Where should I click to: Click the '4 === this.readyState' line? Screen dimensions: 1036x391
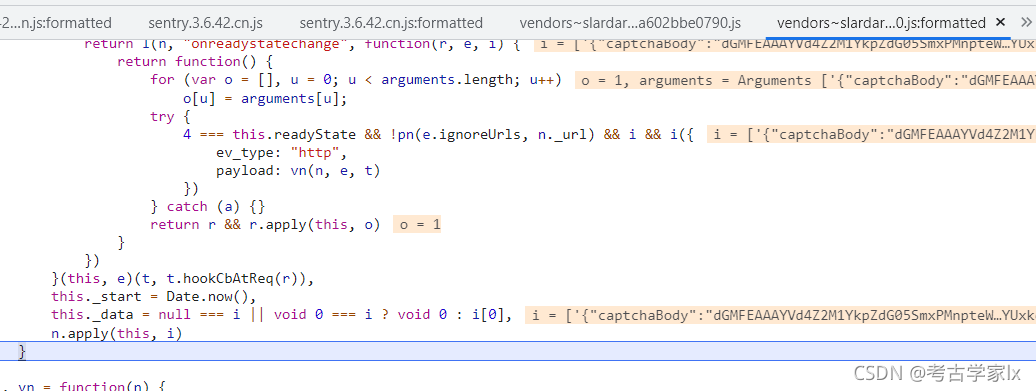(x=439, y=135)
